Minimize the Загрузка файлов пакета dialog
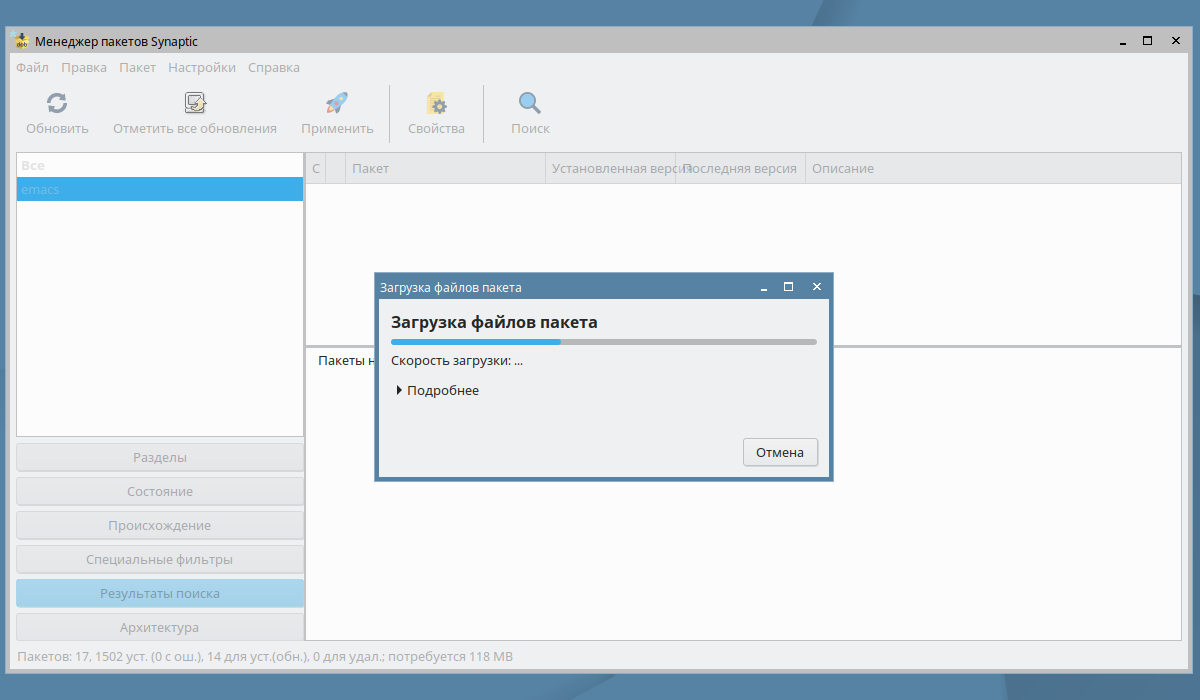This screenshot has height=700, width=1200. tap(764, 287)
